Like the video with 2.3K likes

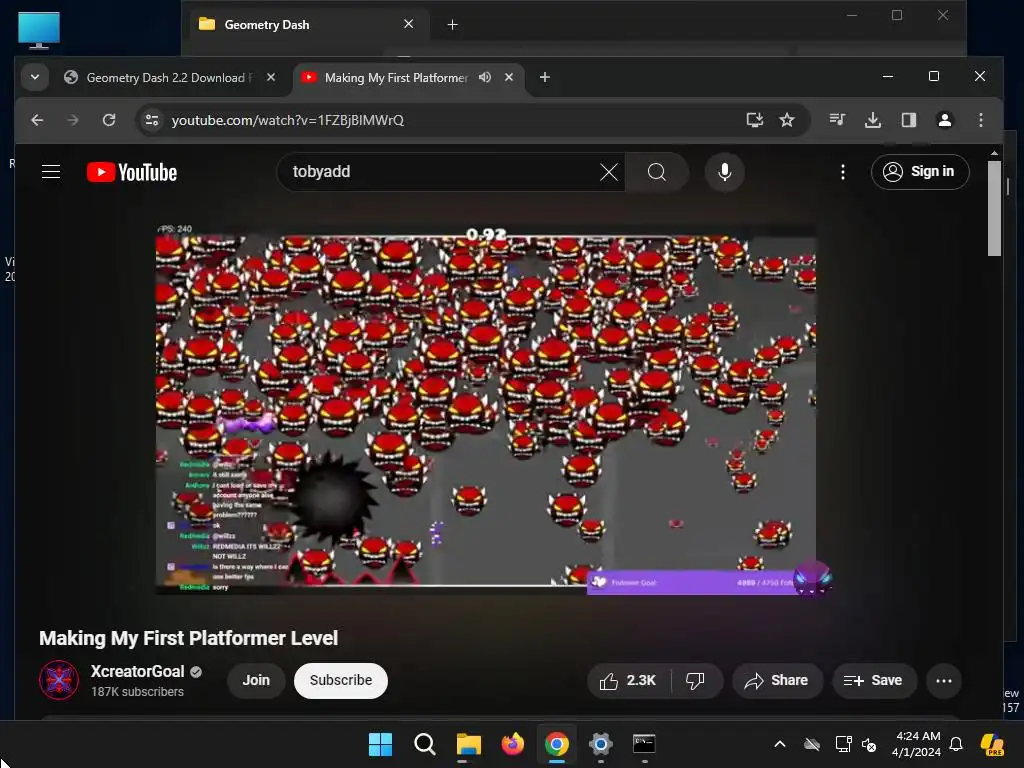click(627, 680)
